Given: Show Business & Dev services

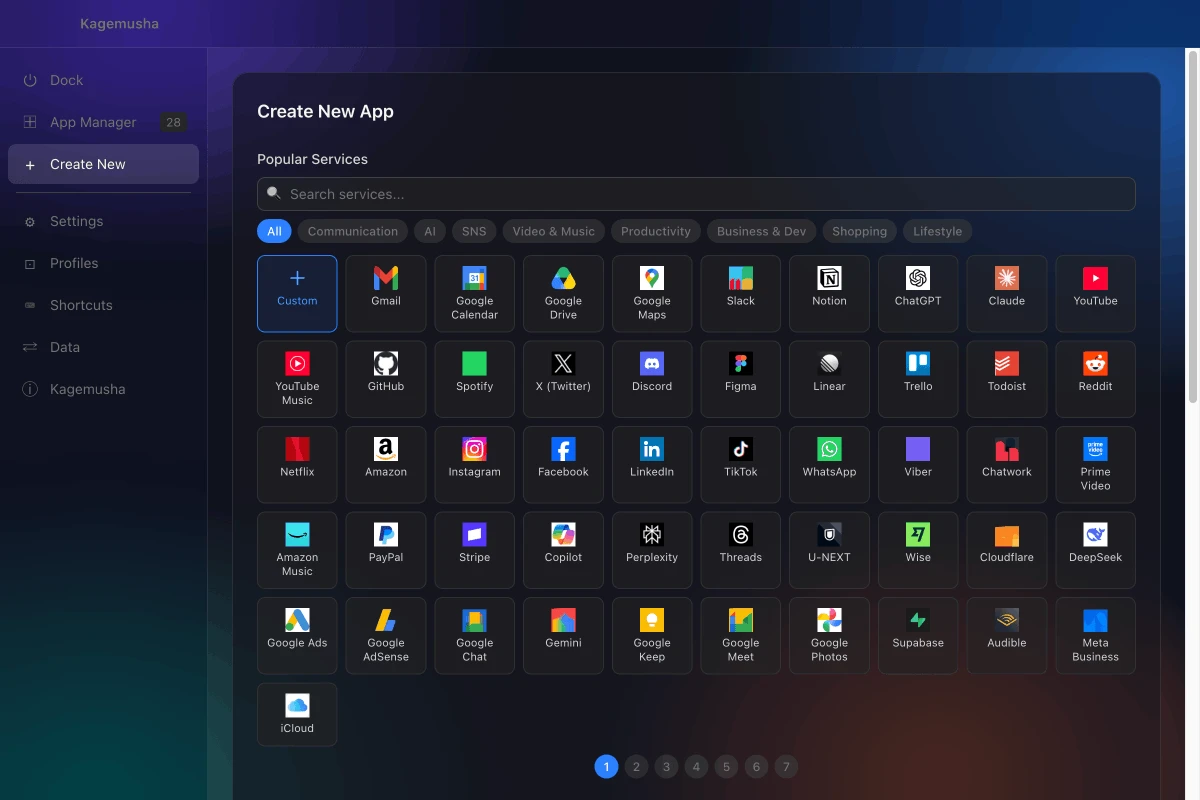Looking at the screenshot, I should tap(762, 231).
